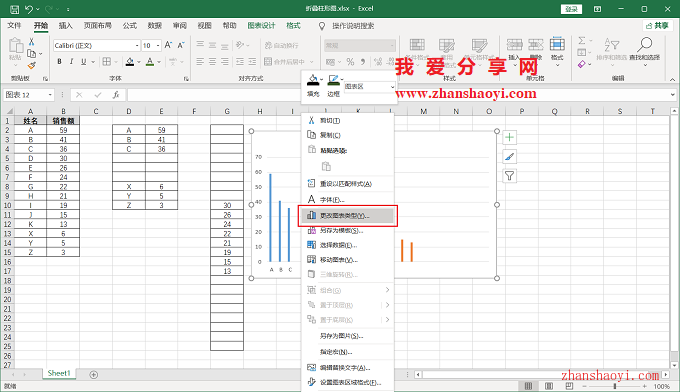680x392 pixels.
Task: Switch to the 公式 tab
Action: pos(130,26)
